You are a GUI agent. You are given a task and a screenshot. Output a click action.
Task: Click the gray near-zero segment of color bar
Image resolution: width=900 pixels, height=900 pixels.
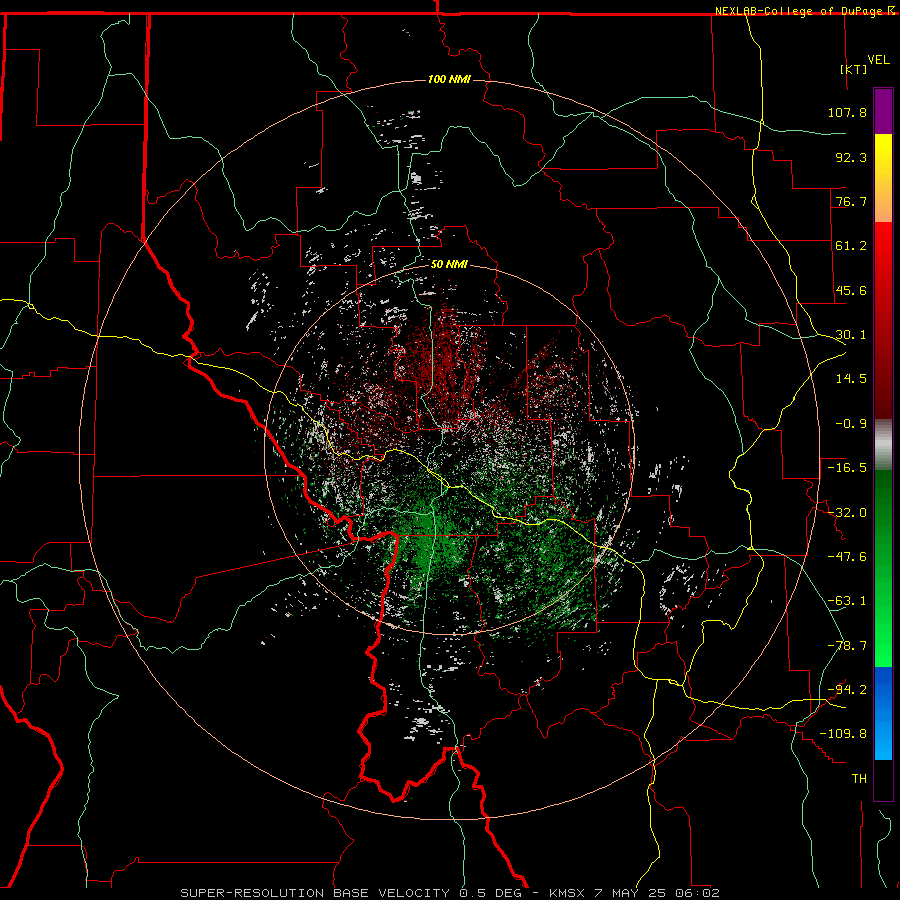tap(883, 444)
